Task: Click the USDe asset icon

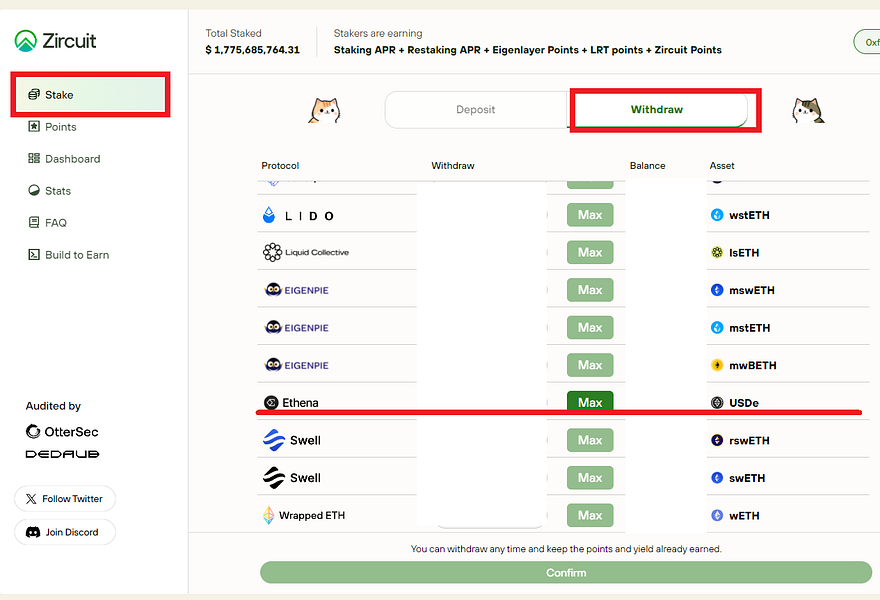Action: pos(717,402)
